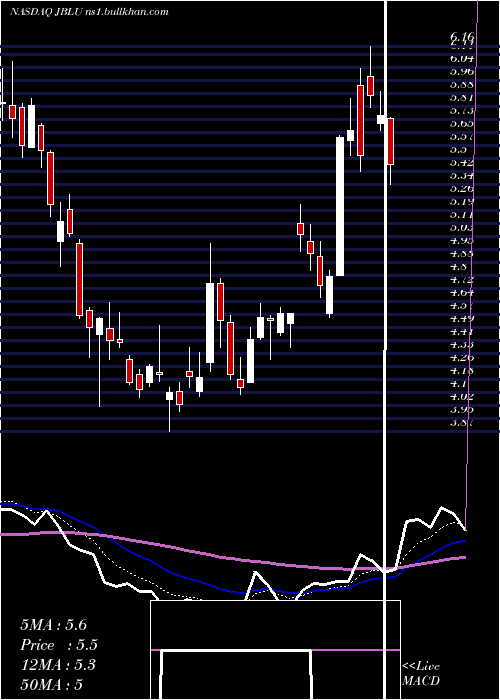Click the 5.34 price axis label

pos(462,175)
